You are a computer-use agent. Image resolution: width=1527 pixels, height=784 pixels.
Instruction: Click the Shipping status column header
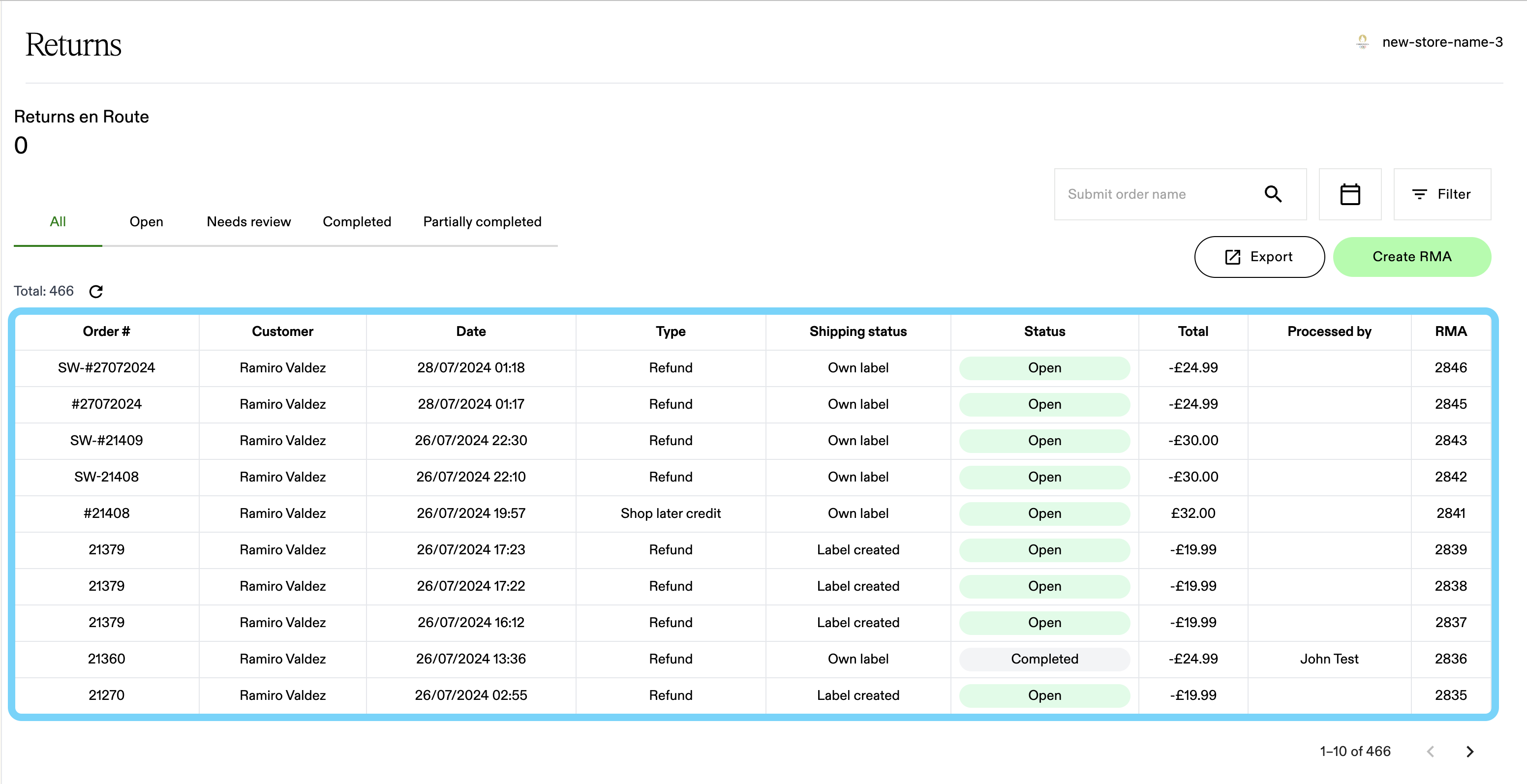click(x=858, y=332)
